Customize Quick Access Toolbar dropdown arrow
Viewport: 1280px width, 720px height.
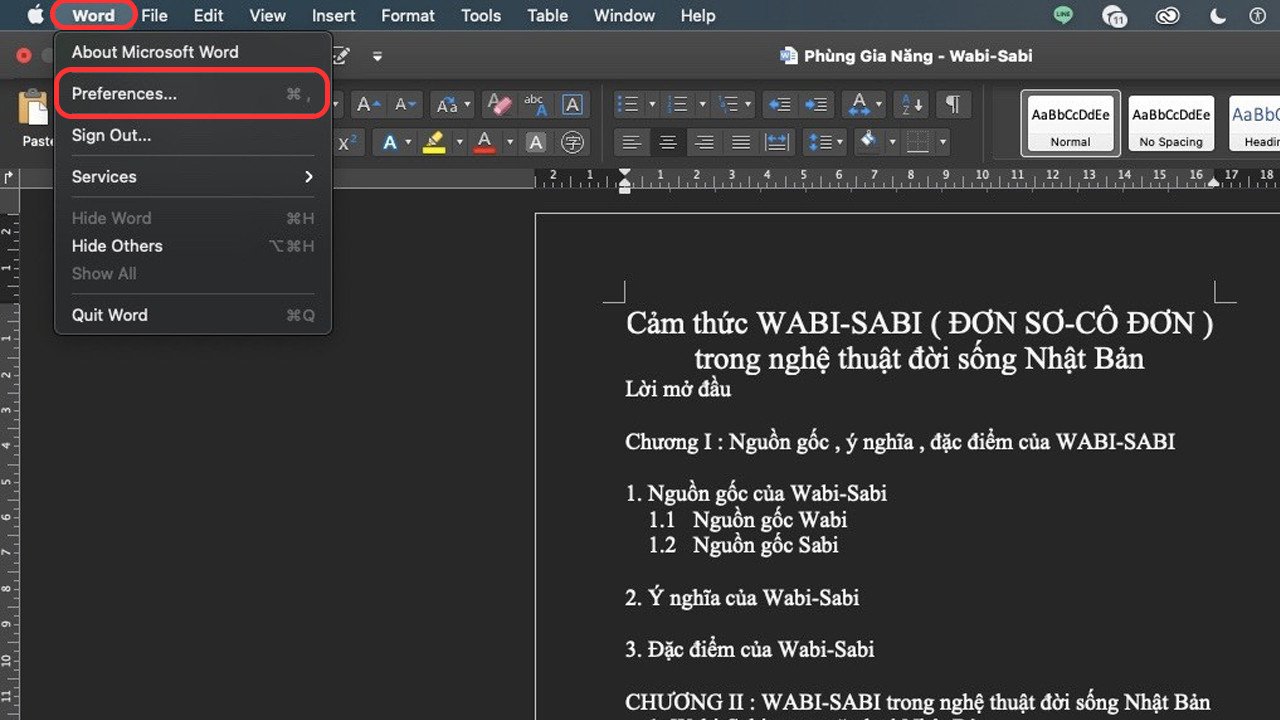(377, 57)
